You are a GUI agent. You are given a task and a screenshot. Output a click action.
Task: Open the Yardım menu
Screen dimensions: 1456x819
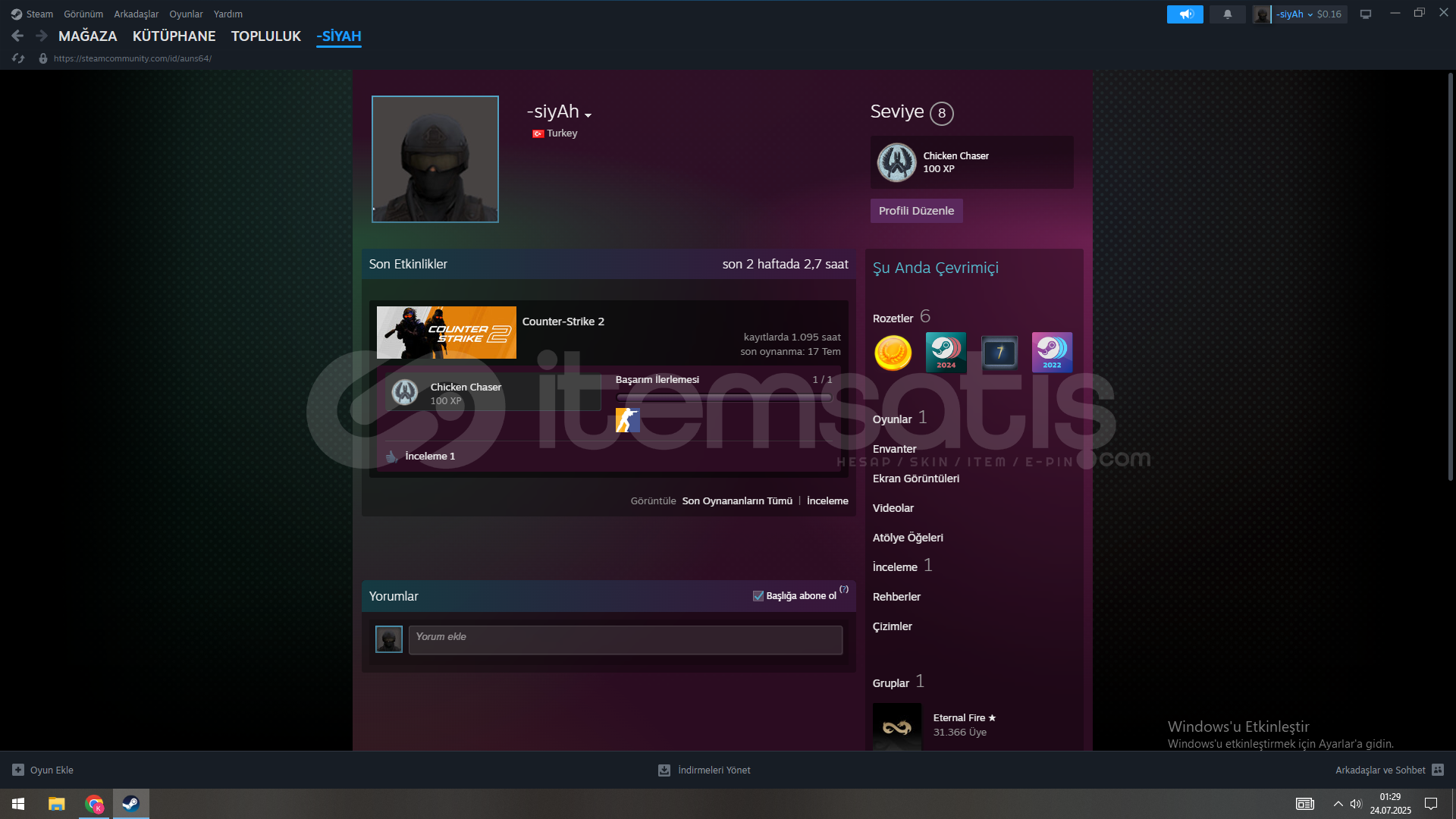click(228, 14)
